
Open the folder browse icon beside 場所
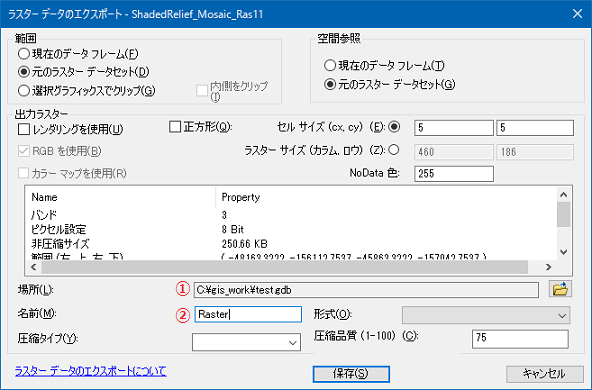click(x=560, y=289)
